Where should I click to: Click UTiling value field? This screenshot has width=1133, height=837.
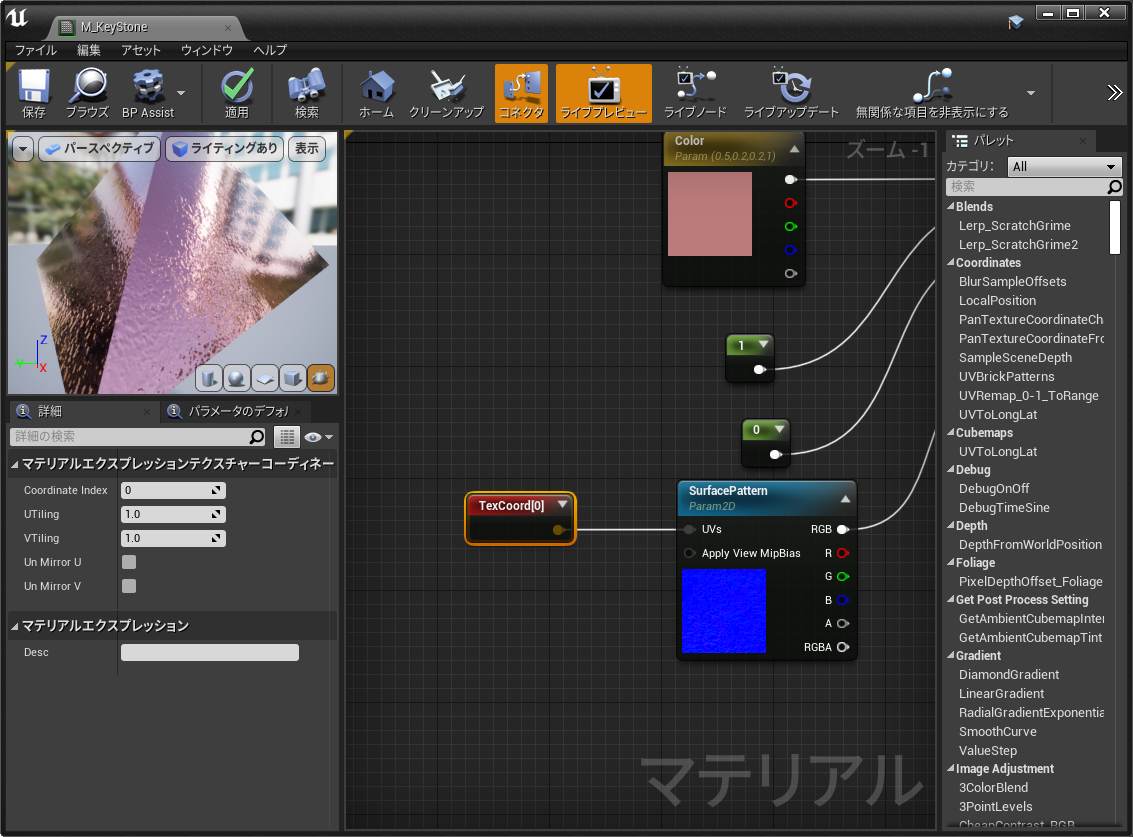pos(173,515)
